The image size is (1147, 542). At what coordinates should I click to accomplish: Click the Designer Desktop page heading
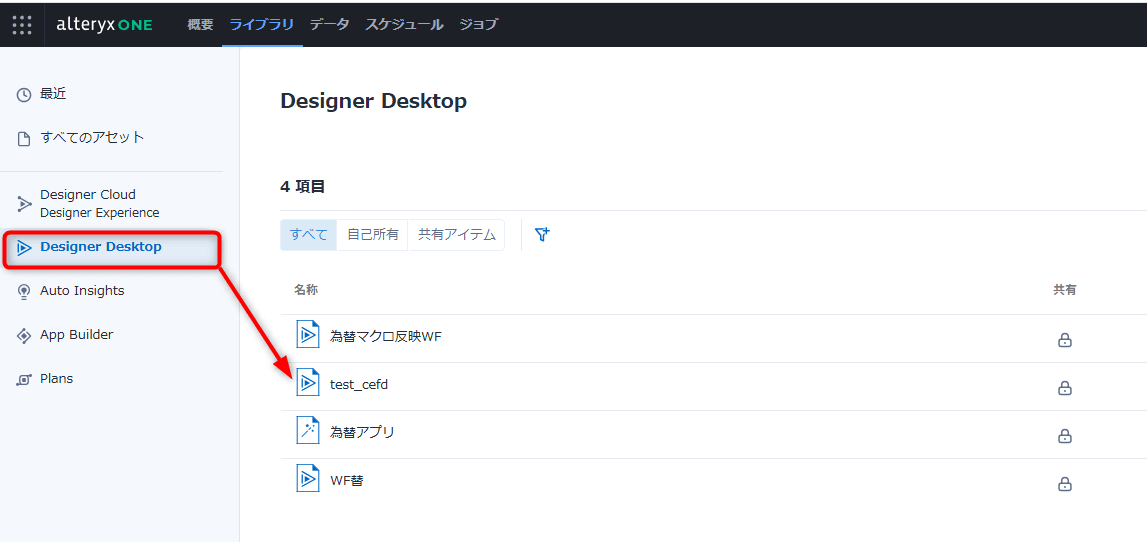pos(373,101)
